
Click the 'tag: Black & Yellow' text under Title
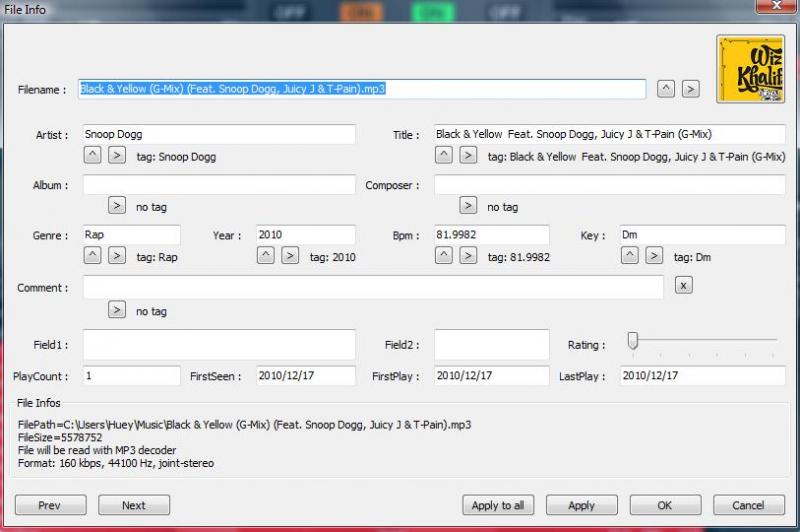[636, 157]
